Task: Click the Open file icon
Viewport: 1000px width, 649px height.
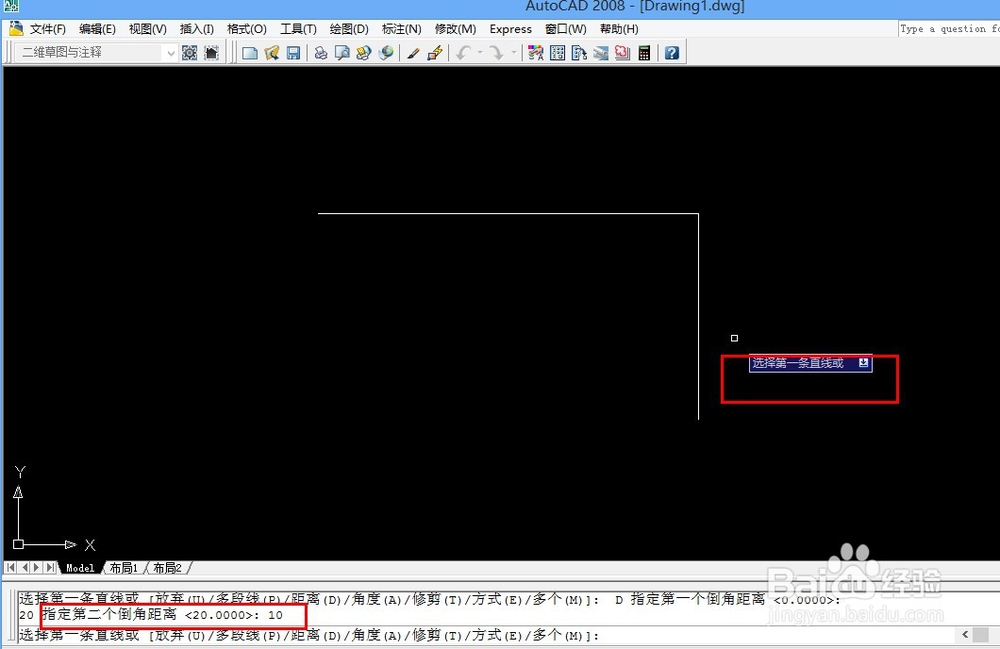Action: pyautogui.click(x=272, y=53)
